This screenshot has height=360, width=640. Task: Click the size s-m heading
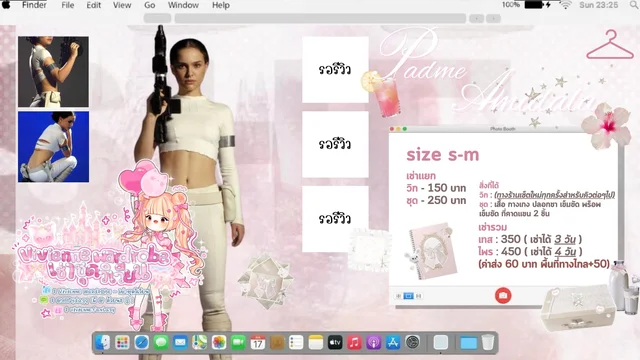(442, 155)
